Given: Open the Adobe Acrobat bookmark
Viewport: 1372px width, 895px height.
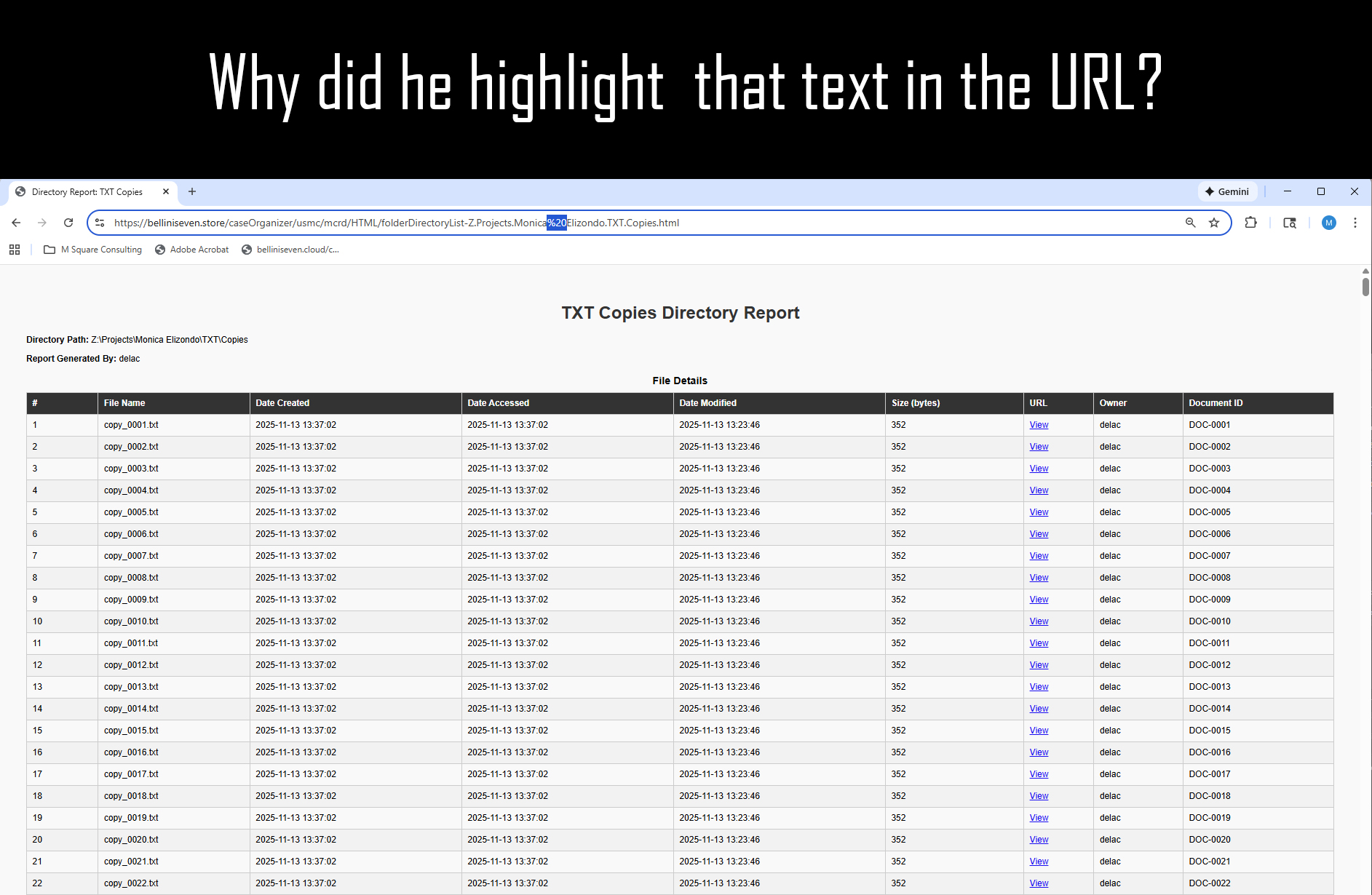Looking at the screenshot, I should (x=192, y=250).
